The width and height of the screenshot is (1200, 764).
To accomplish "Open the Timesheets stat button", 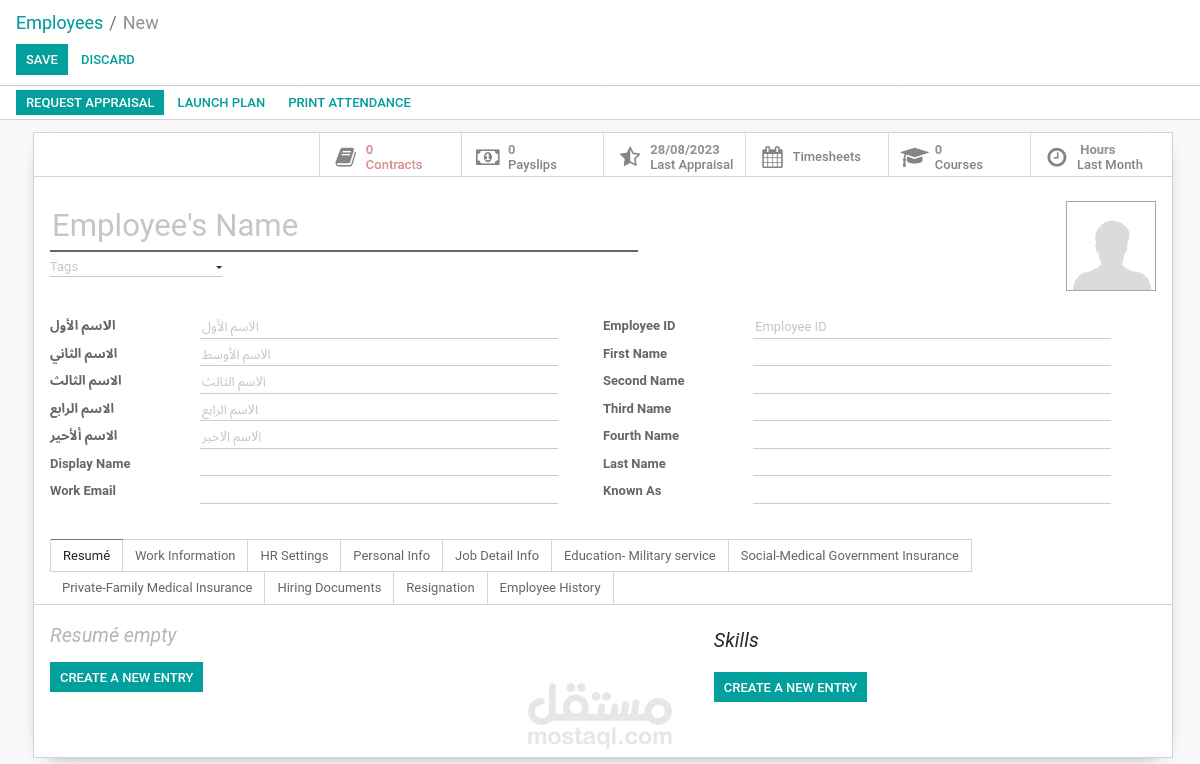I will tap(817, 156).
